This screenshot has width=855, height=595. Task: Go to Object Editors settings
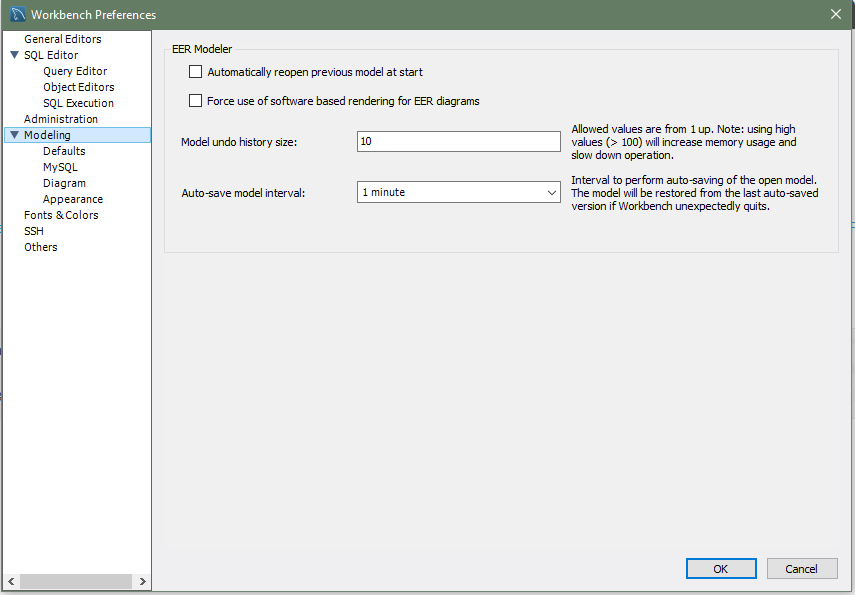pyautogui.click(x=78, y=87)
